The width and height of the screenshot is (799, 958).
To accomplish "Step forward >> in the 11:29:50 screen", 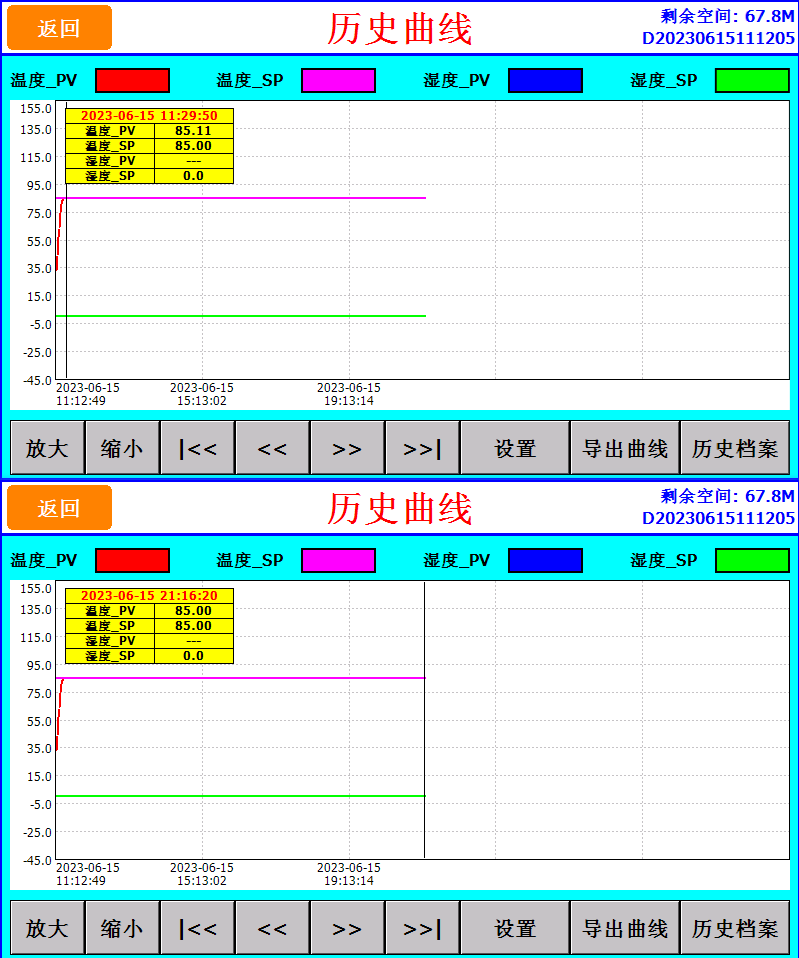I will pyautogui.click(x=347, y=448).
